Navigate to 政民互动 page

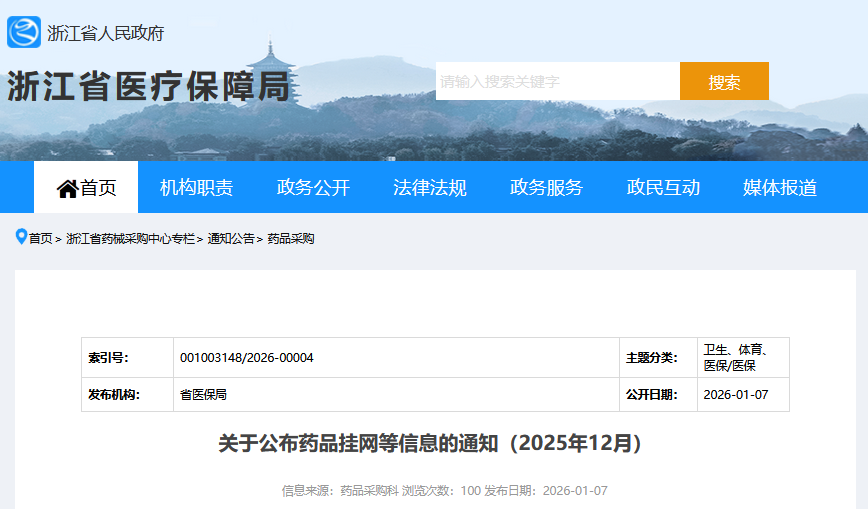[663, 188]
